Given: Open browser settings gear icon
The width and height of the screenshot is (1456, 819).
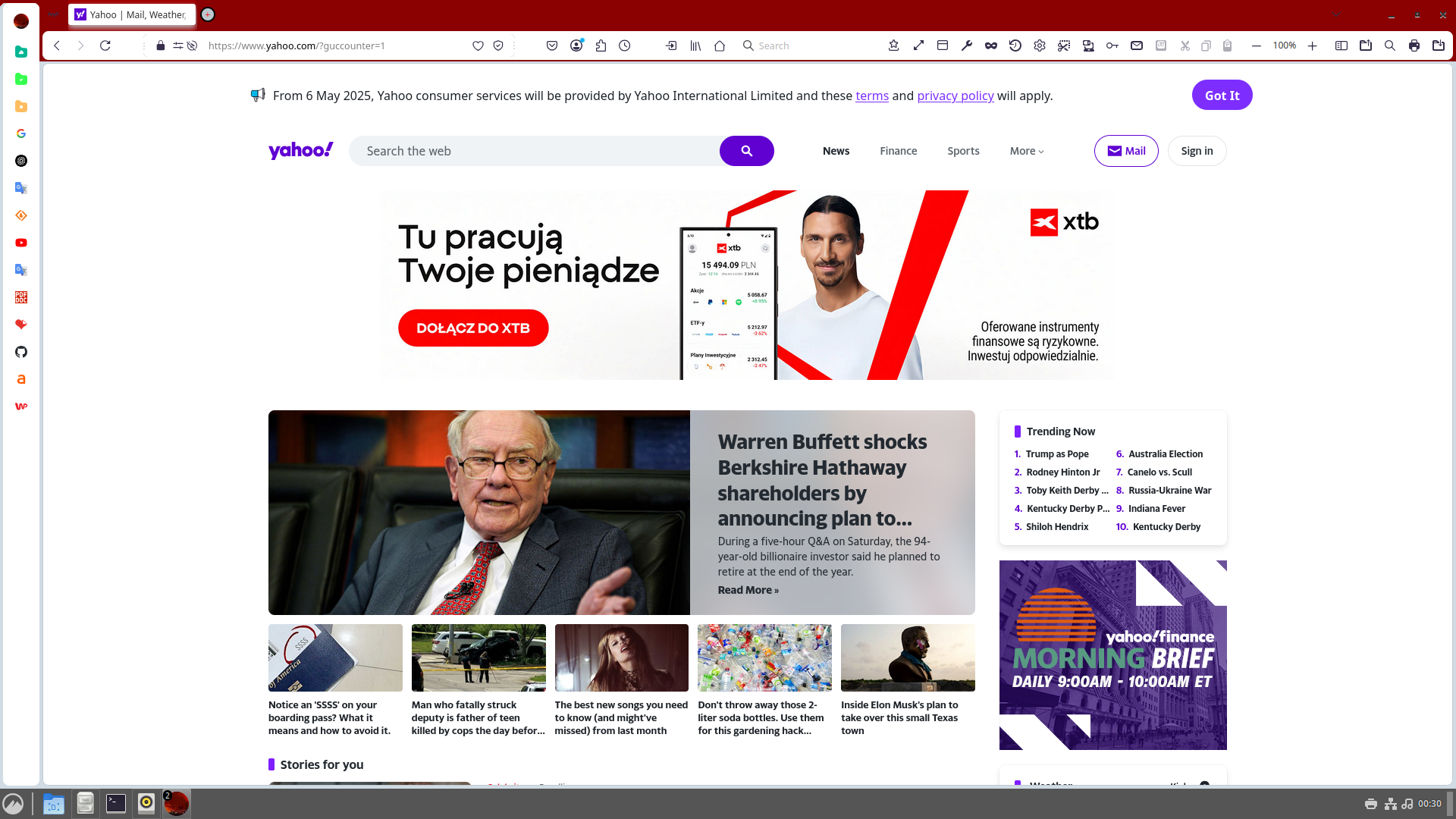Looking at the screenshot, I should (1040, 45).
